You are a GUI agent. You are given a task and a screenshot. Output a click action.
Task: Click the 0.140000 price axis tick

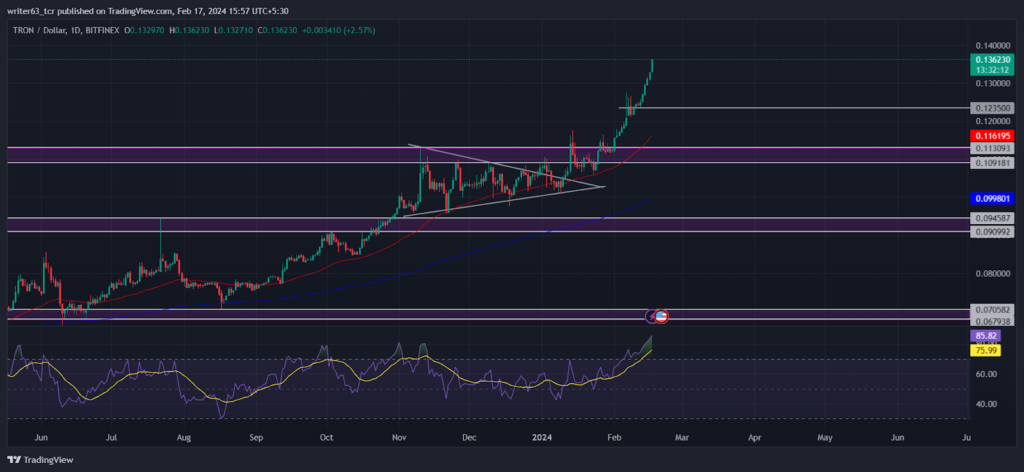[x=991, y=46]
